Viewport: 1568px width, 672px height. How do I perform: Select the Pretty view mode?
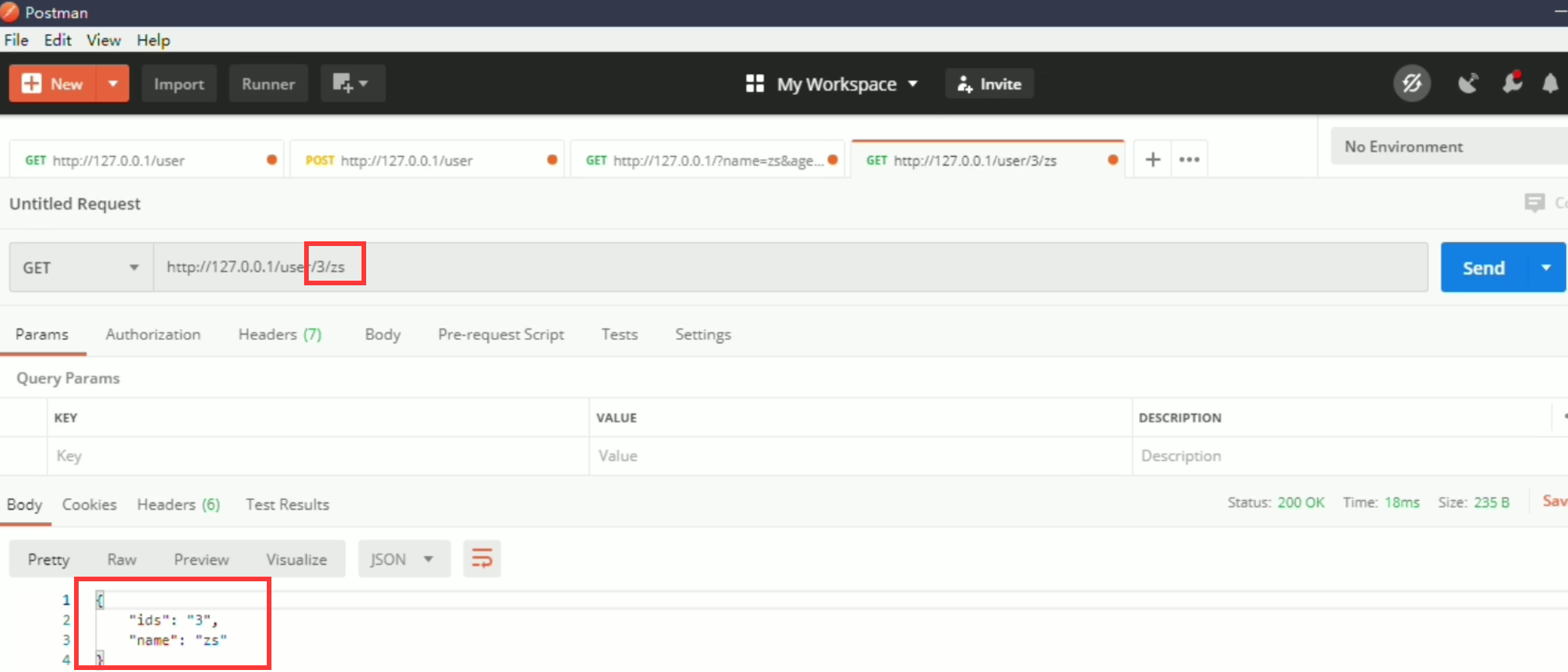(49, 559)
